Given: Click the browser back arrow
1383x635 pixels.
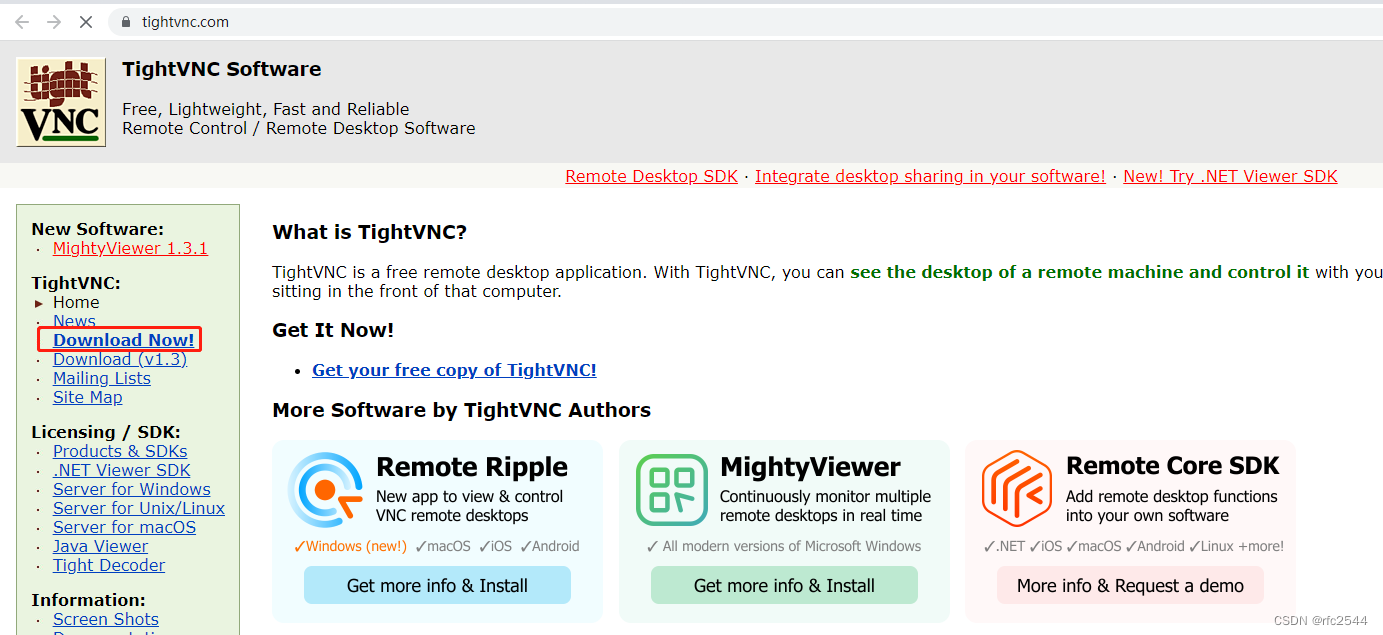Looking at the screenshot, I should tap(22, 21).
